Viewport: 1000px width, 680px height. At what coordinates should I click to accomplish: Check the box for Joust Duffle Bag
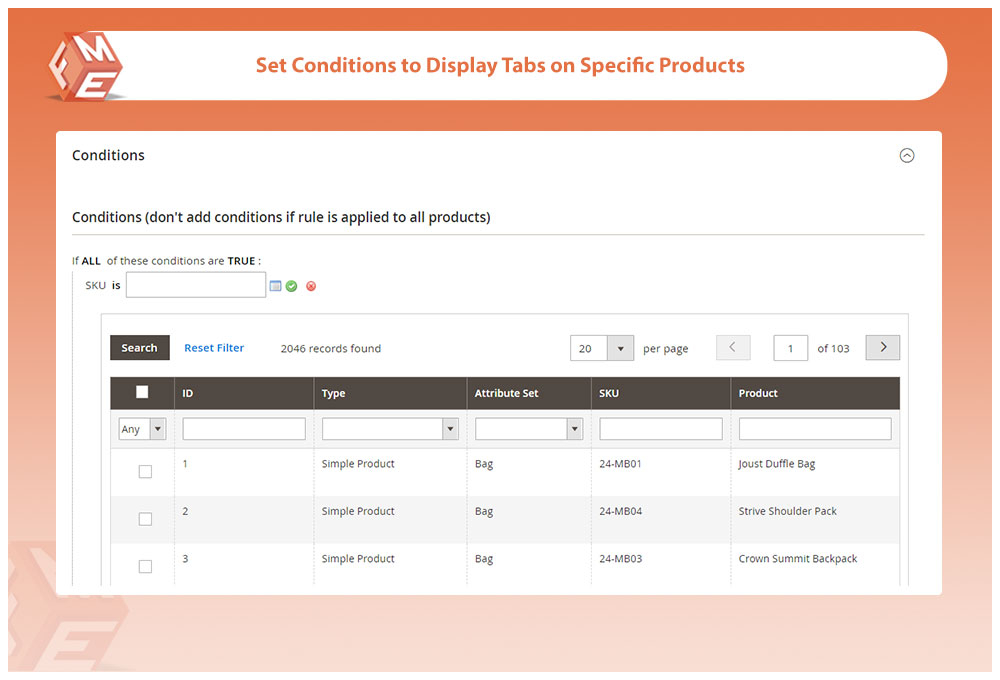[x=145, y=471]
